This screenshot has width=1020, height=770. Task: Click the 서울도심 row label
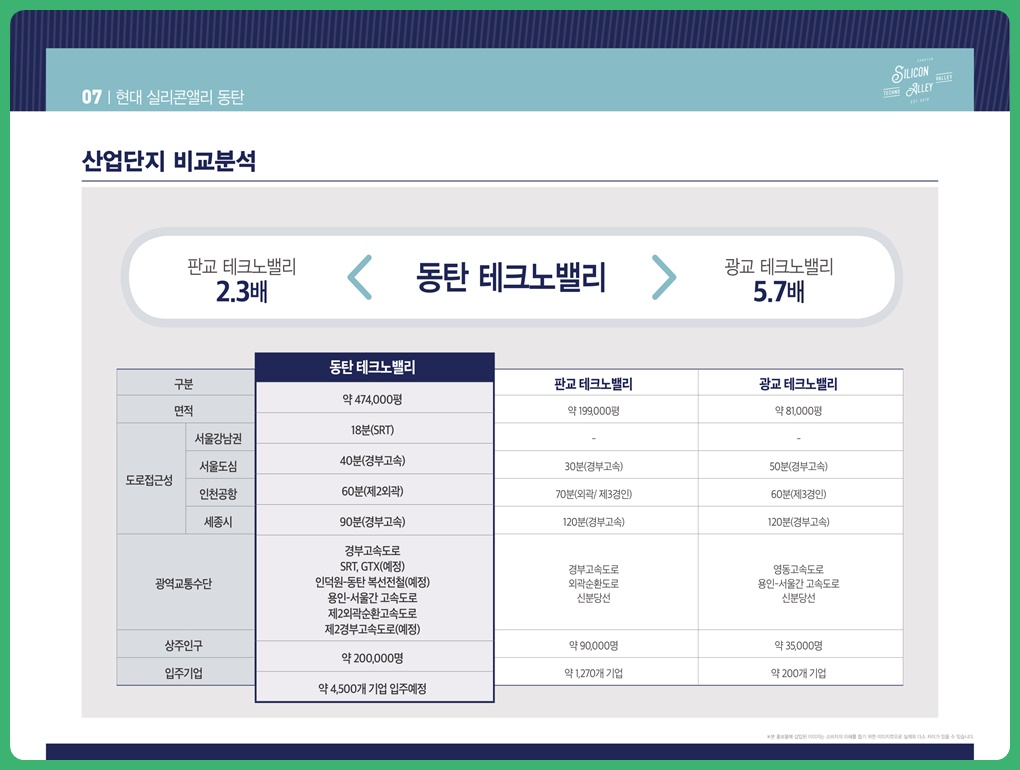click(219, 466)
